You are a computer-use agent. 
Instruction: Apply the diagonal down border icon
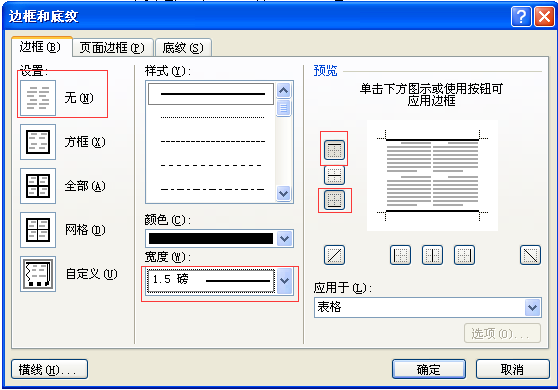pyautogui.click(x=530, y=255)
